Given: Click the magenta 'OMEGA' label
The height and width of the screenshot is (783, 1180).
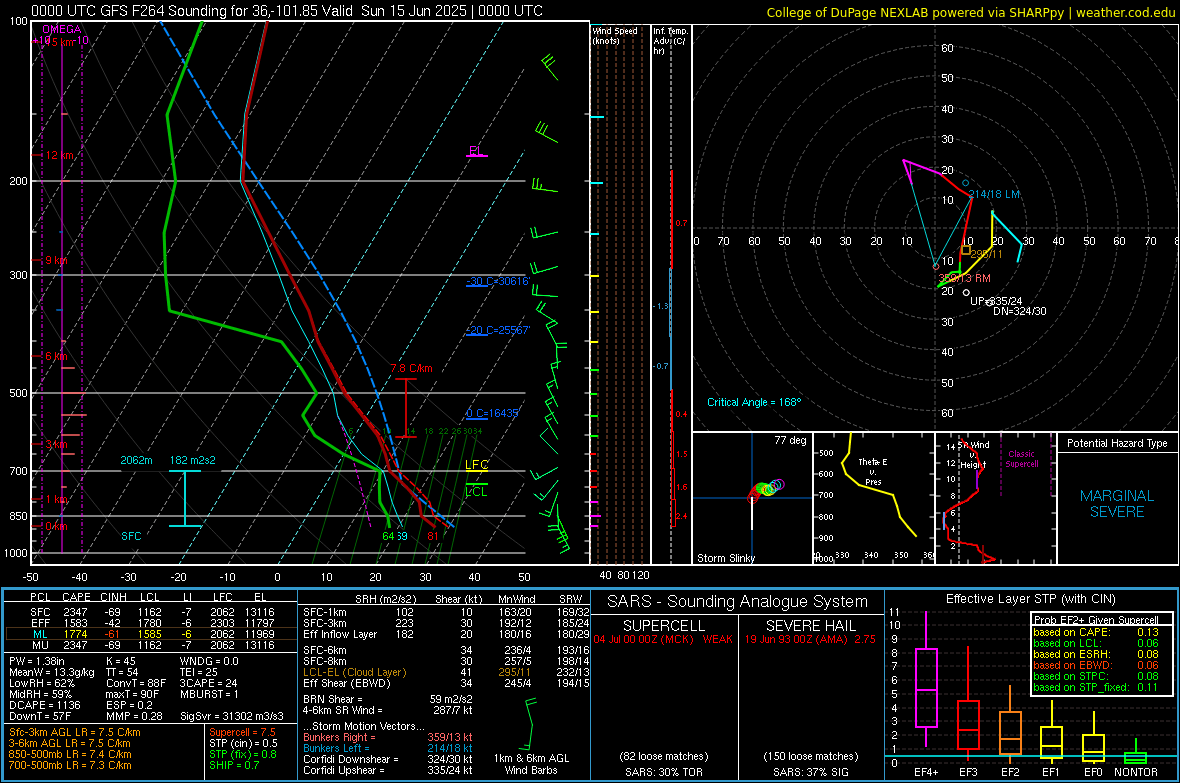Looking at the screenshot, I should click(61, 29).
